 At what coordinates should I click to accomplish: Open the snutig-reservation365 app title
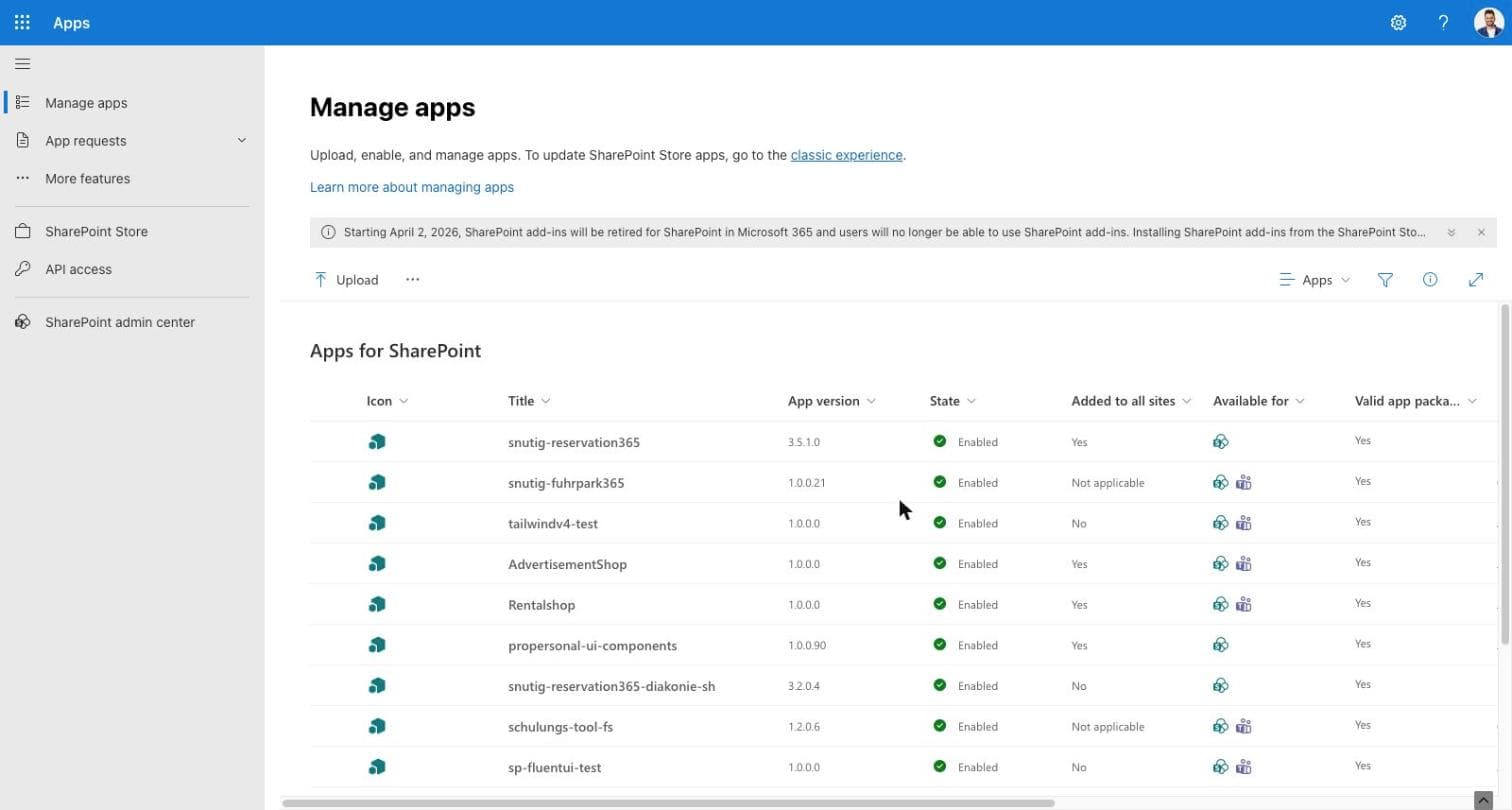[574, 442]
